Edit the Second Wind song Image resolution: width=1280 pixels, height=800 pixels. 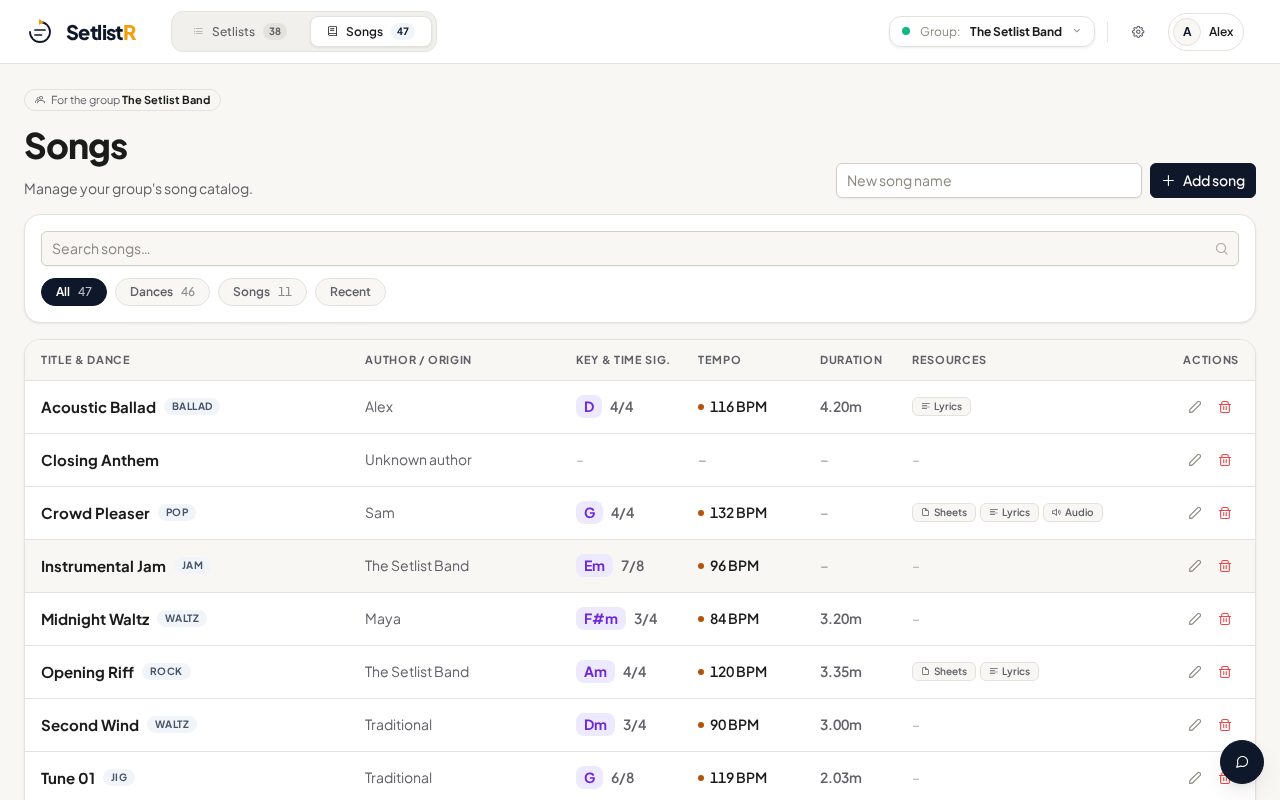pos(1194,725)
